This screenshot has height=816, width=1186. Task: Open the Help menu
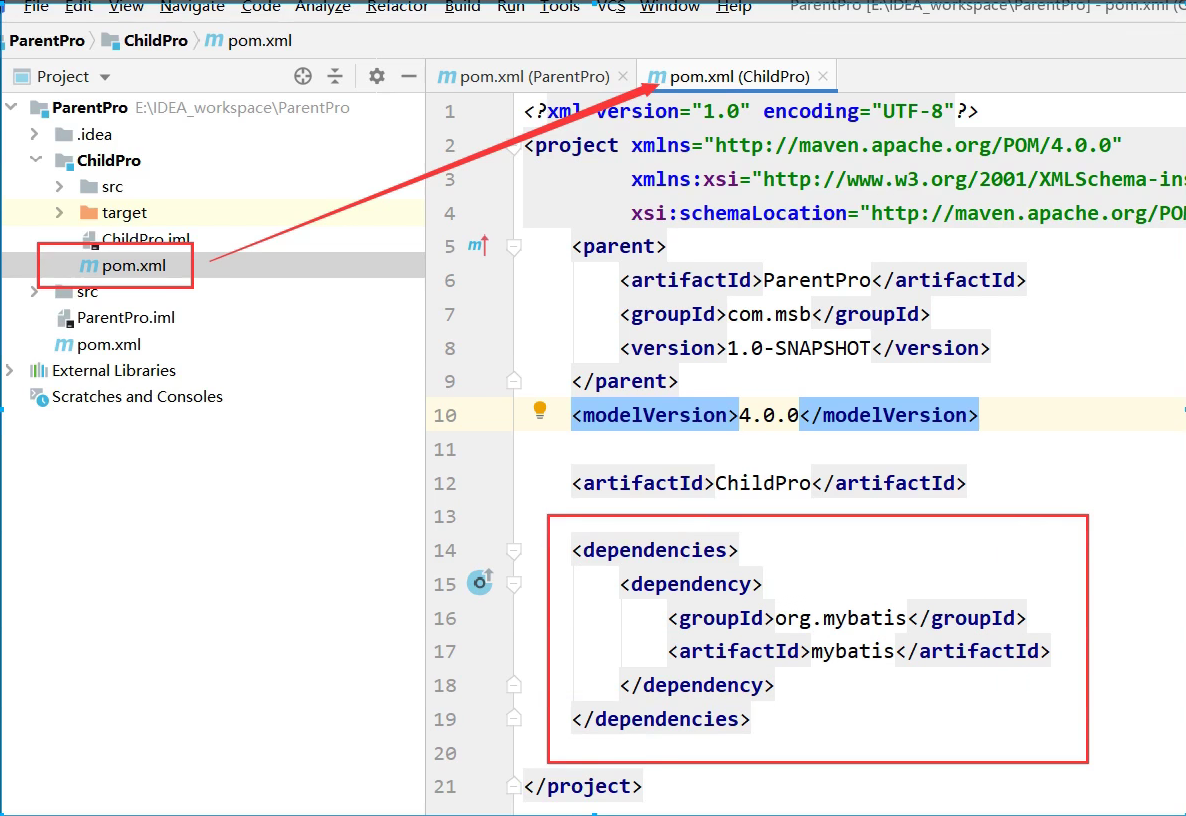(734, 7)
